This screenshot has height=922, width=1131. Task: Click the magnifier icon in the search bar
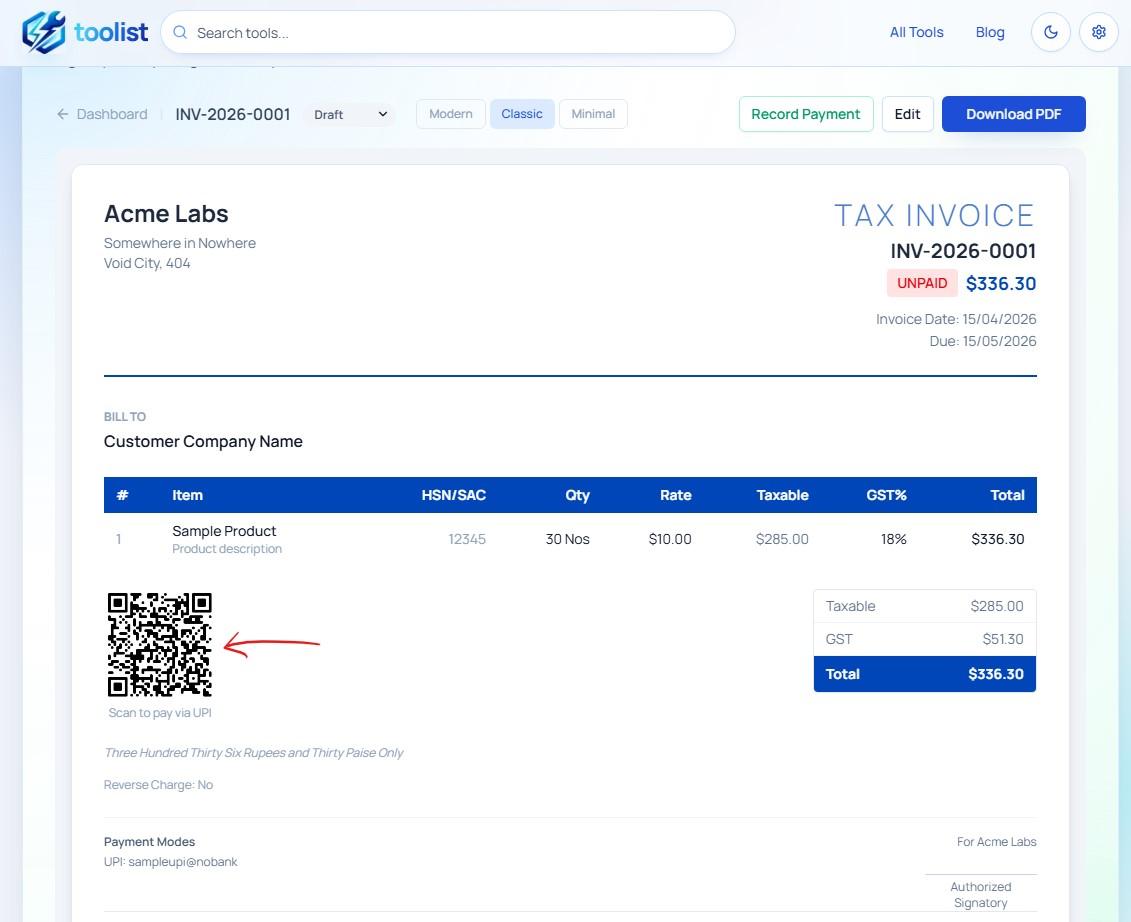pyautogui.click(x=180, y=32)
